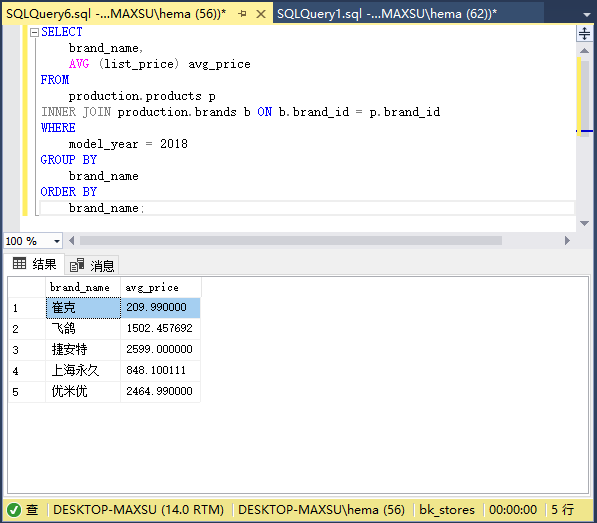Click the horizontal scrollbar thumb
Screen dimensions: 597x523
pos(291,241)
